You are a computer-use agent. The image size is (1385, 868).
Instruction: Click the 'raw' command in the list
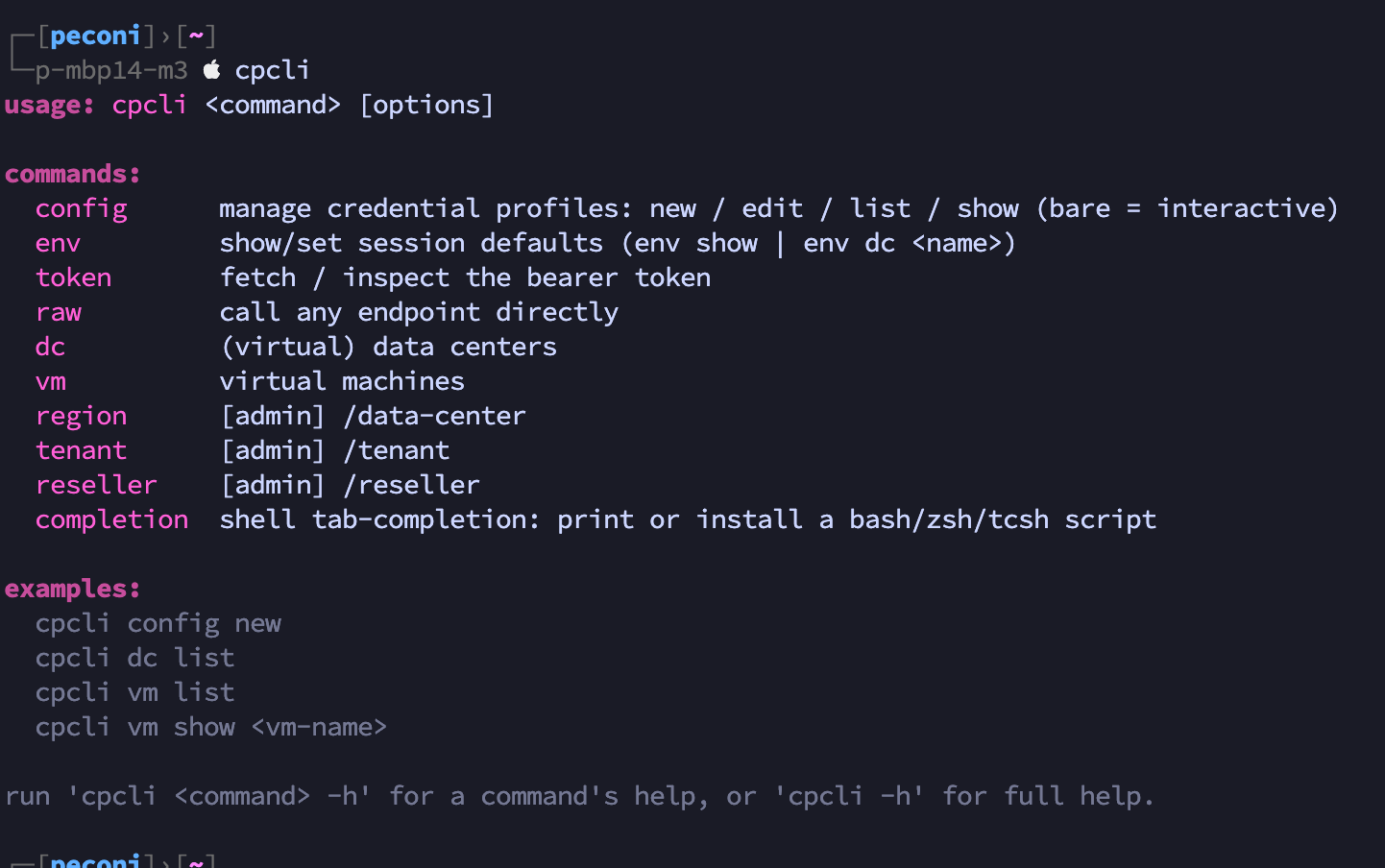point(59,313)
